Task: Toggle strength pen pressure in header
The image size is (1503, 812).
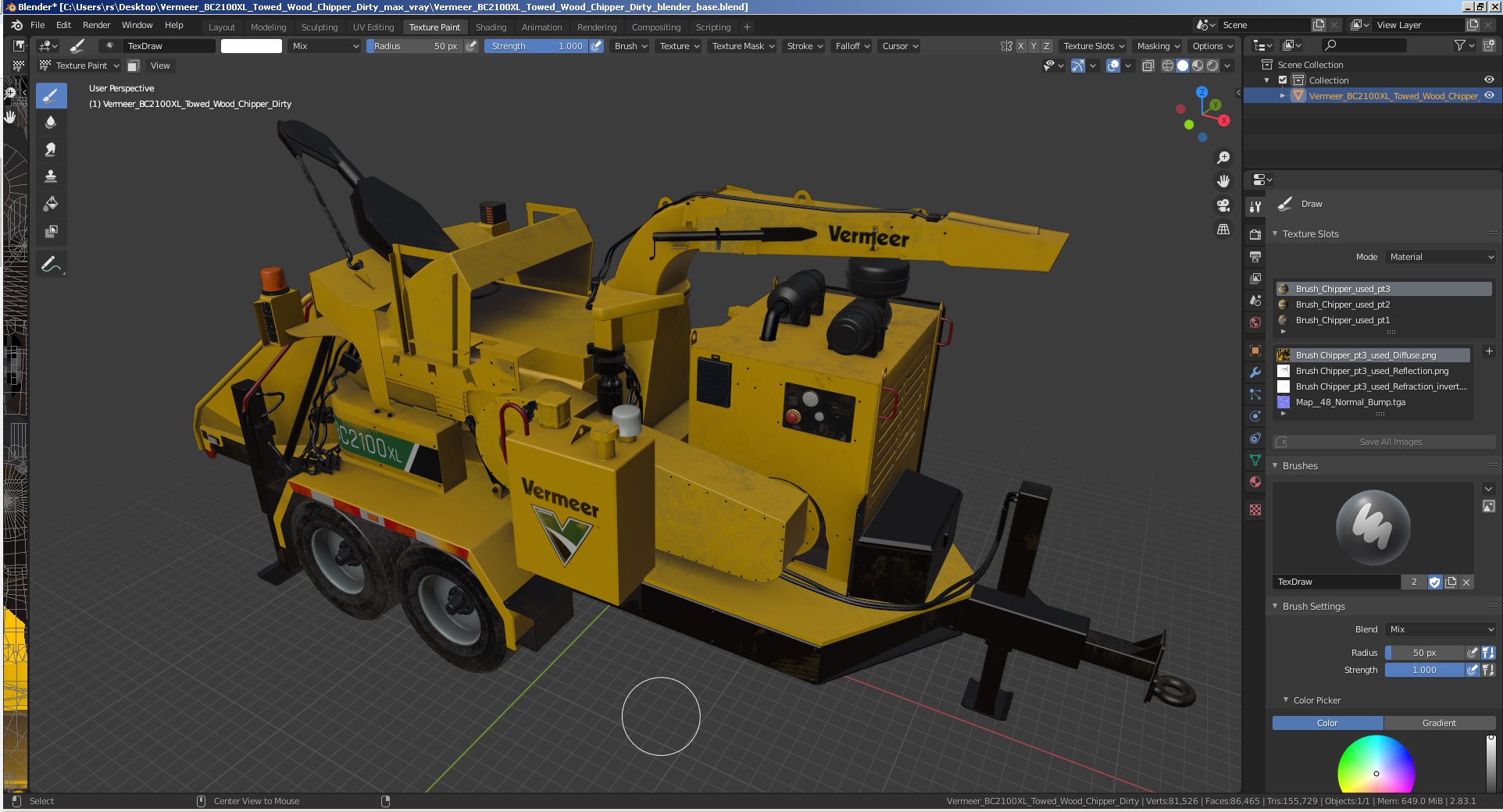Action: [x=596, y=46]
